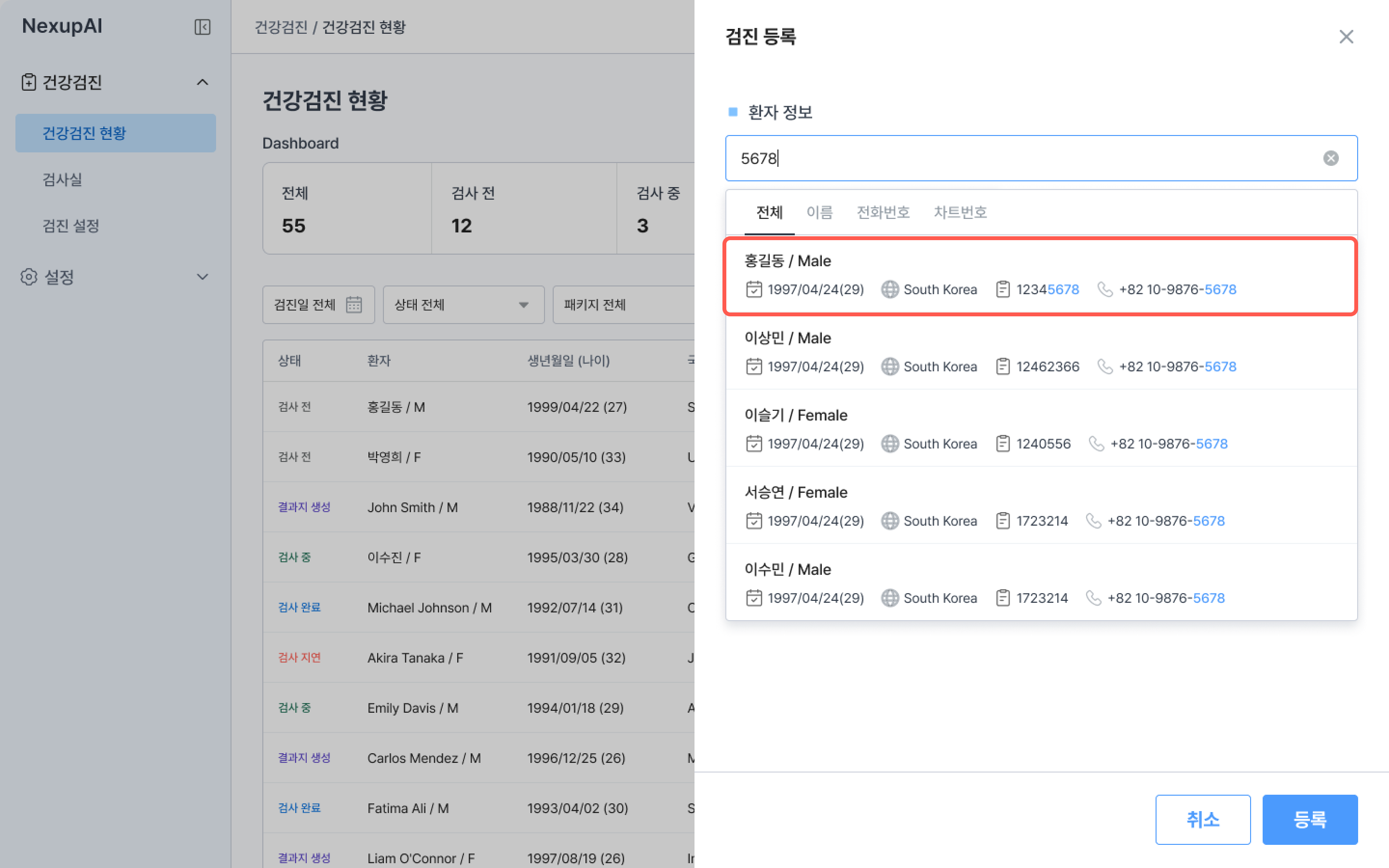Clear the patient search field
This screenshot has width=1389, height=868.
click(x=1331, y=159)
